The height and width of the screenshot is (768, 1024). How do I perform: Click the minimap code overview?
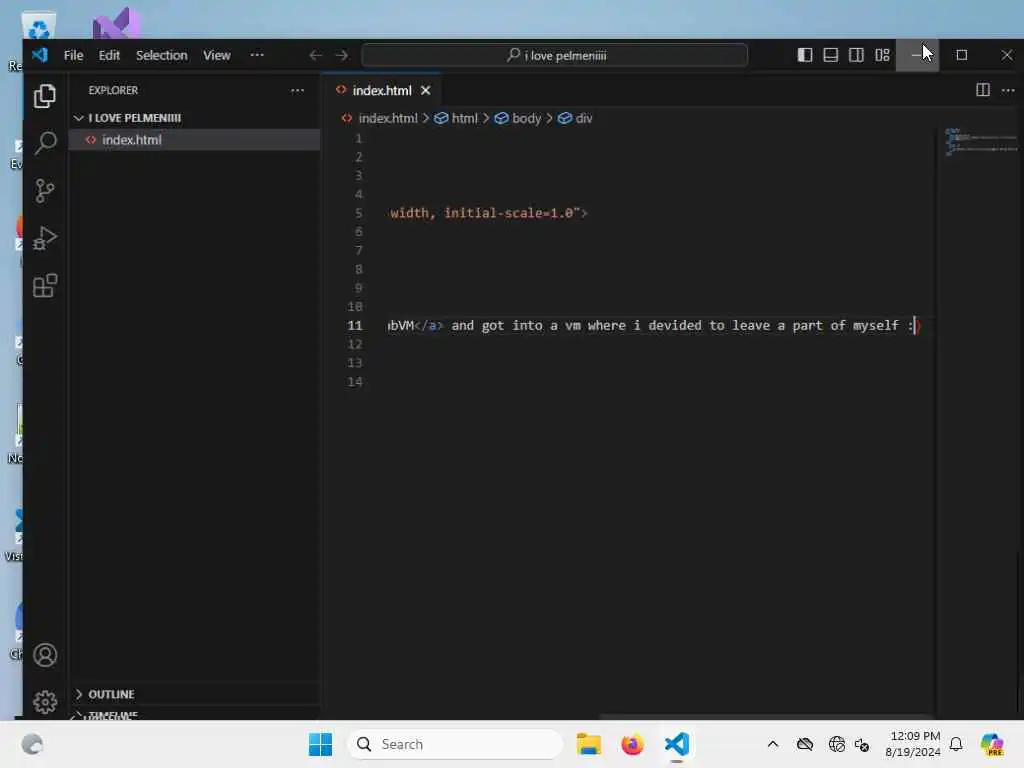pos(980,142)
